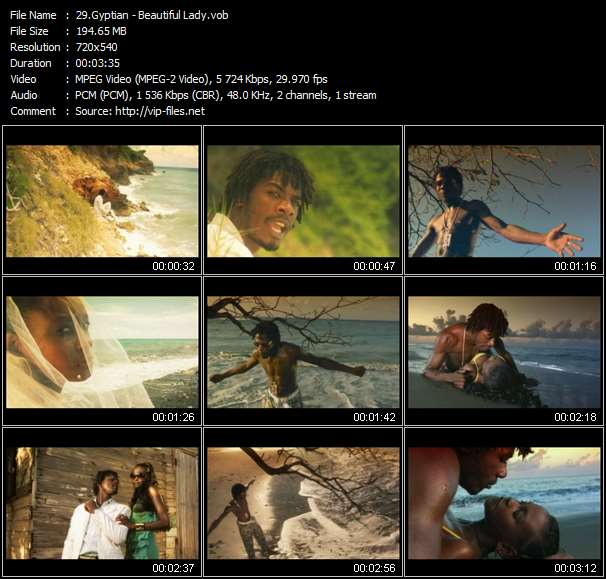Click the timestamp text '00:02:18'
The image size is (606, 579).
(575, 417)
